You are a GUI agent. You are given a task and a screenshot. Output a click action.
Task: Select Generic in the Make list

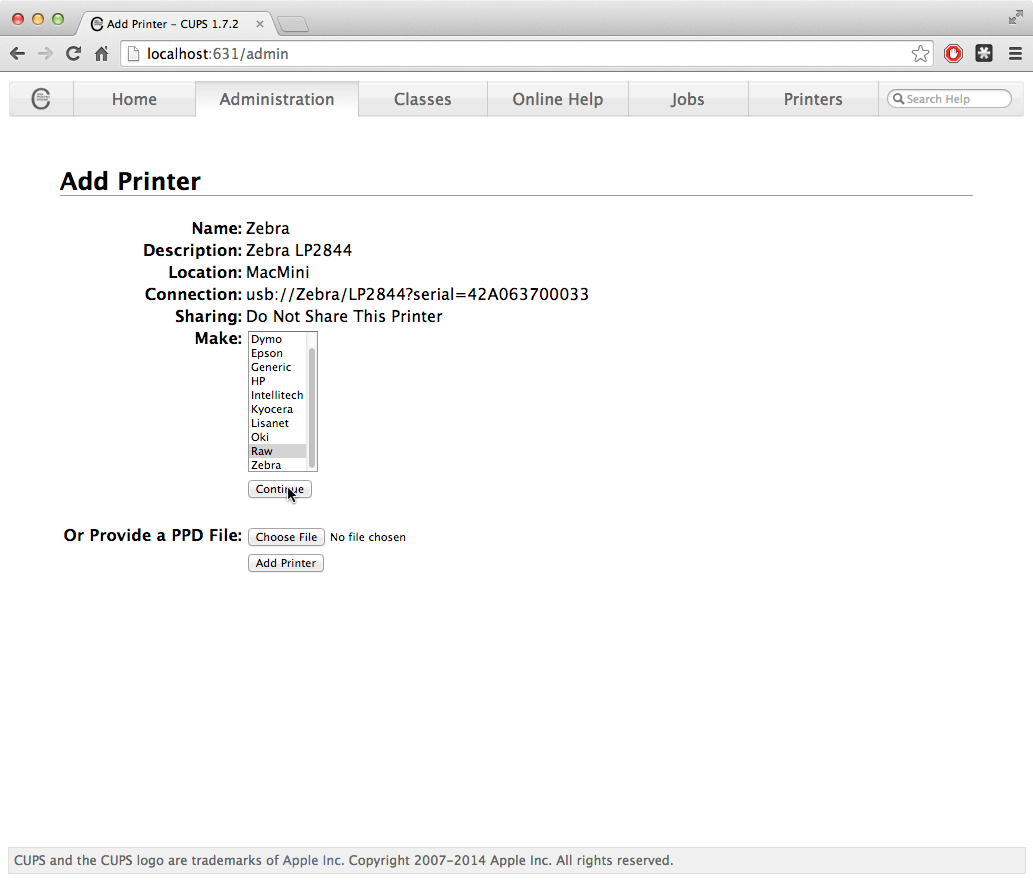(277, 367)
